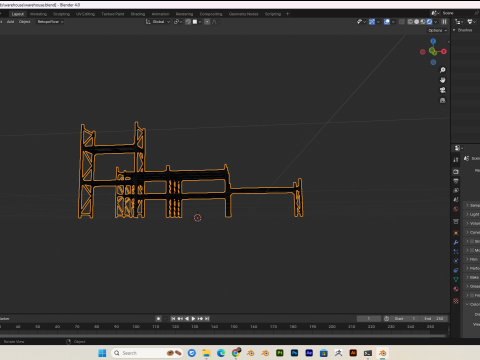Click the End frame field

point(434,319)
